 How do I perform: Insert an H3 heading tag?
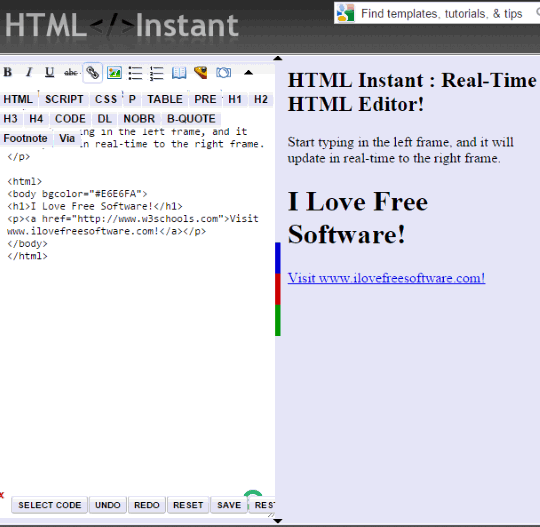click(11, 119)
